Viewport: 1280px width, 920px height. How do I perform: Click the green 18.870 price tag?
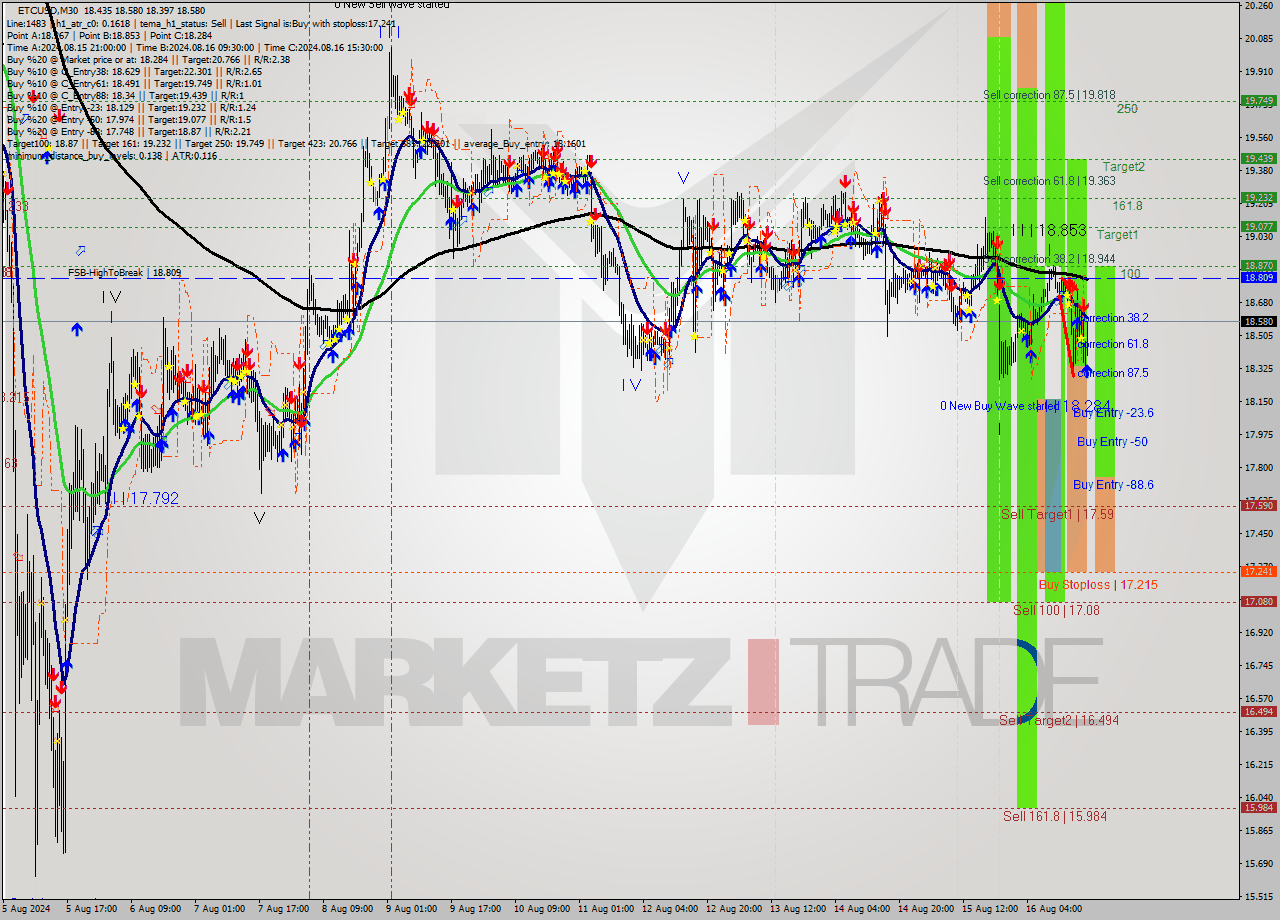pyautogui.click(x=1258, y=265)
